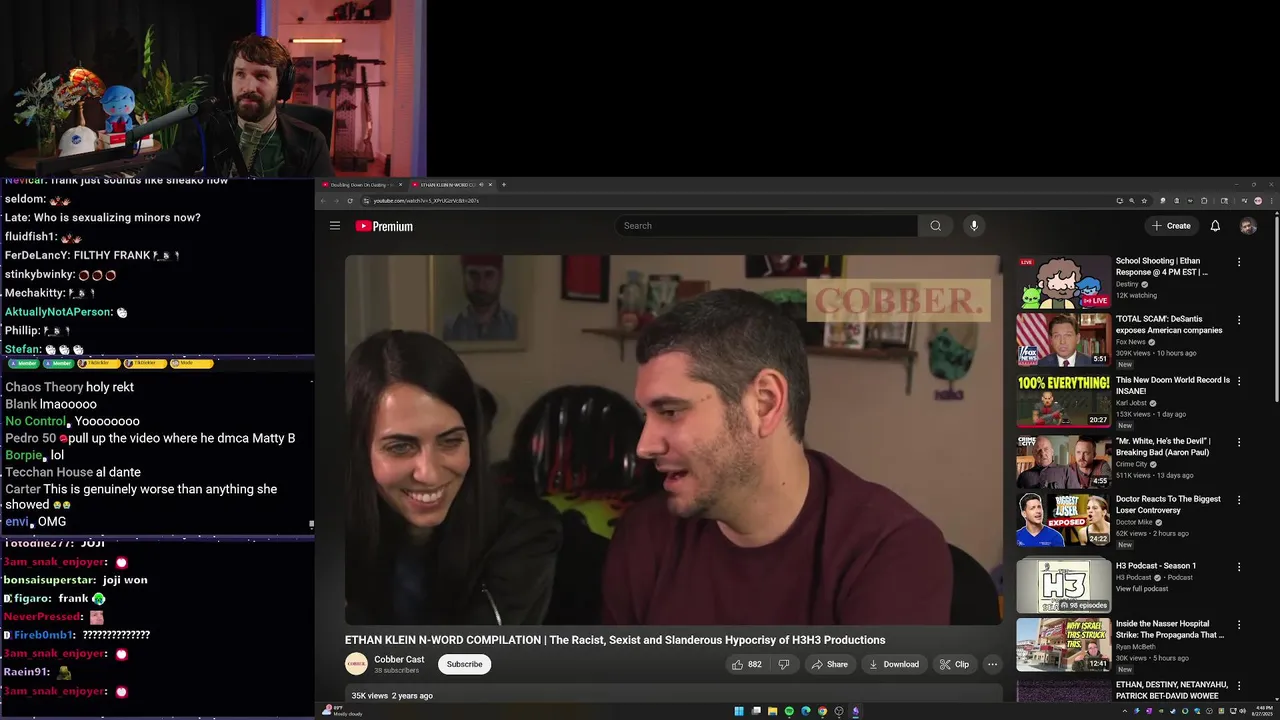
Task: Create a Clip from the video
Action: (954, 664)
